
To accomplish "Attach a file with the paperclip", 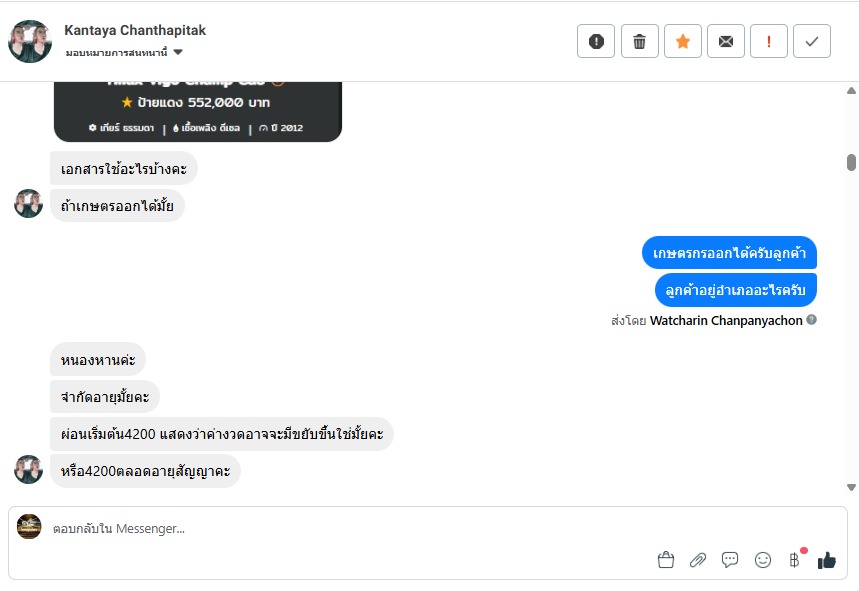I will (x=698, y=560).
